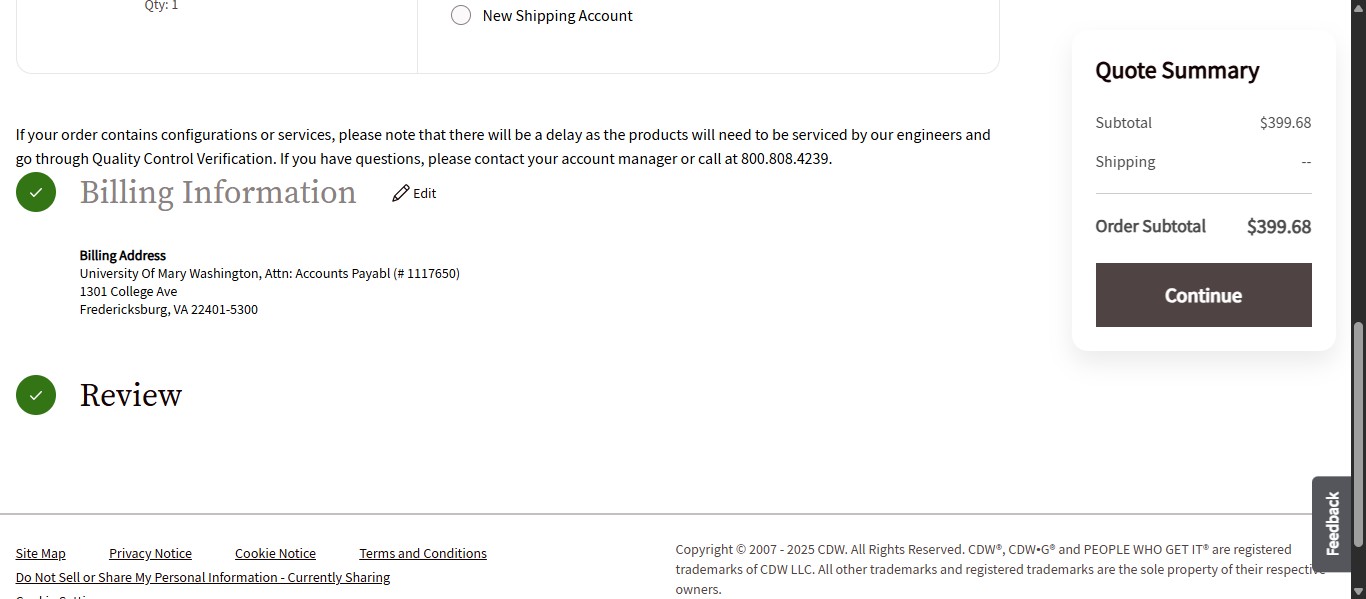This screenshot has width=1366, height=599.
Task: Click the Order Subtotal amount of $399.68
Action: [1278, 226]
